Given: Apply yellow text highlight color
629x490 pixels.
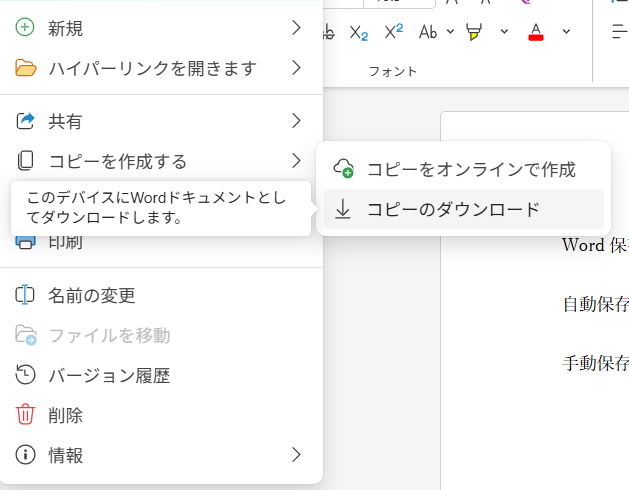Looking at the screenshot, I should tap(474, 32).
